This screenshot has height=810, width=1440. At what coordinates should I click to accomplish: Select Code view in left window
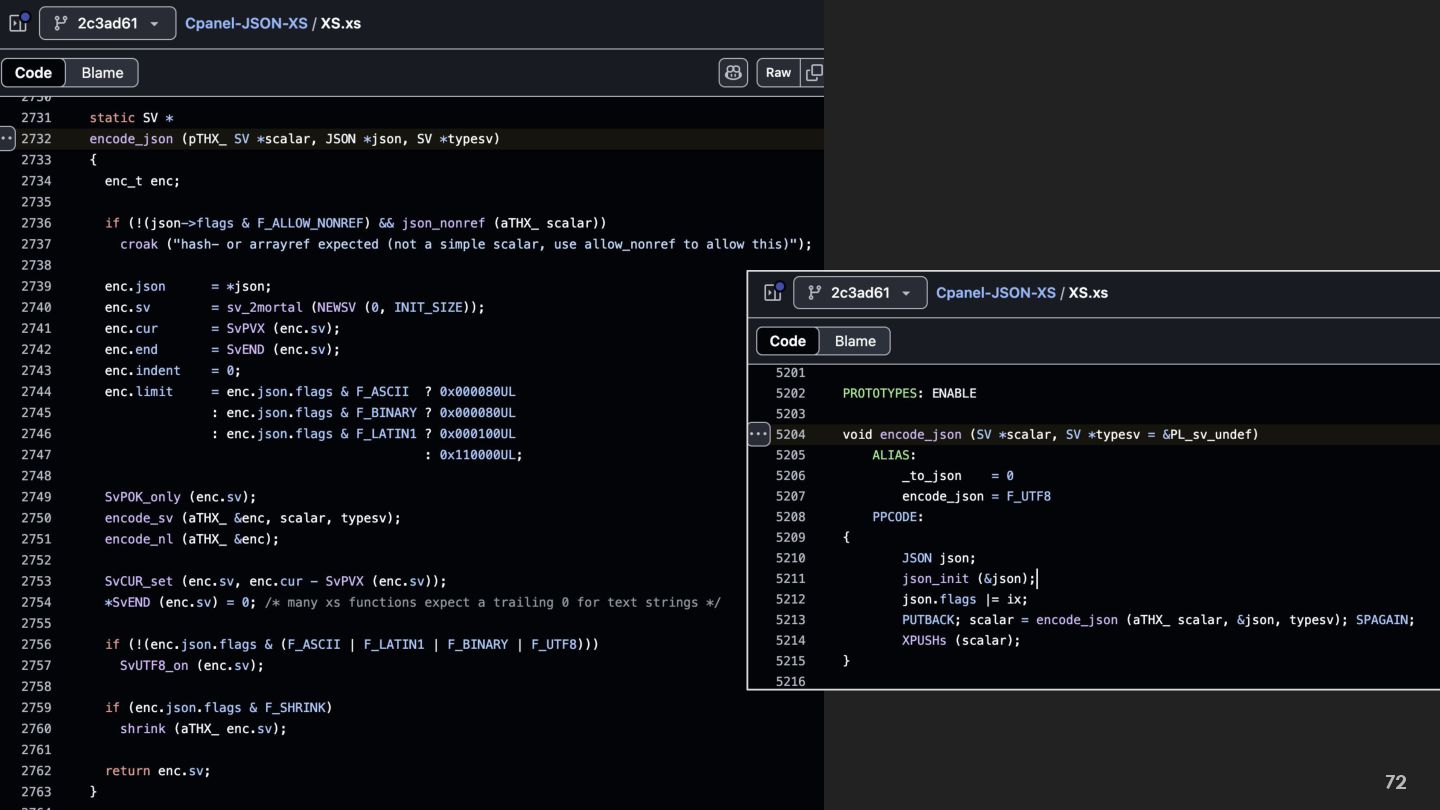pyautogui.click(x=33, y=73)
